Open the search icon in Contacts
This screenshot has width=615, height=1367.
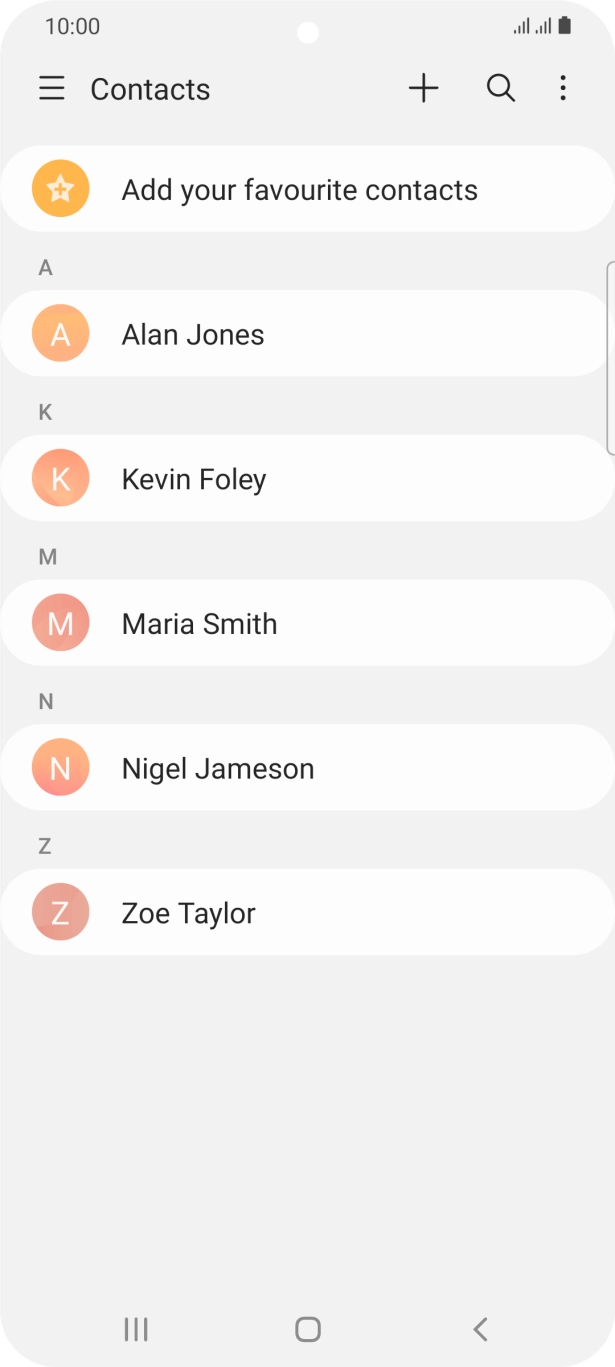(500, 88)
